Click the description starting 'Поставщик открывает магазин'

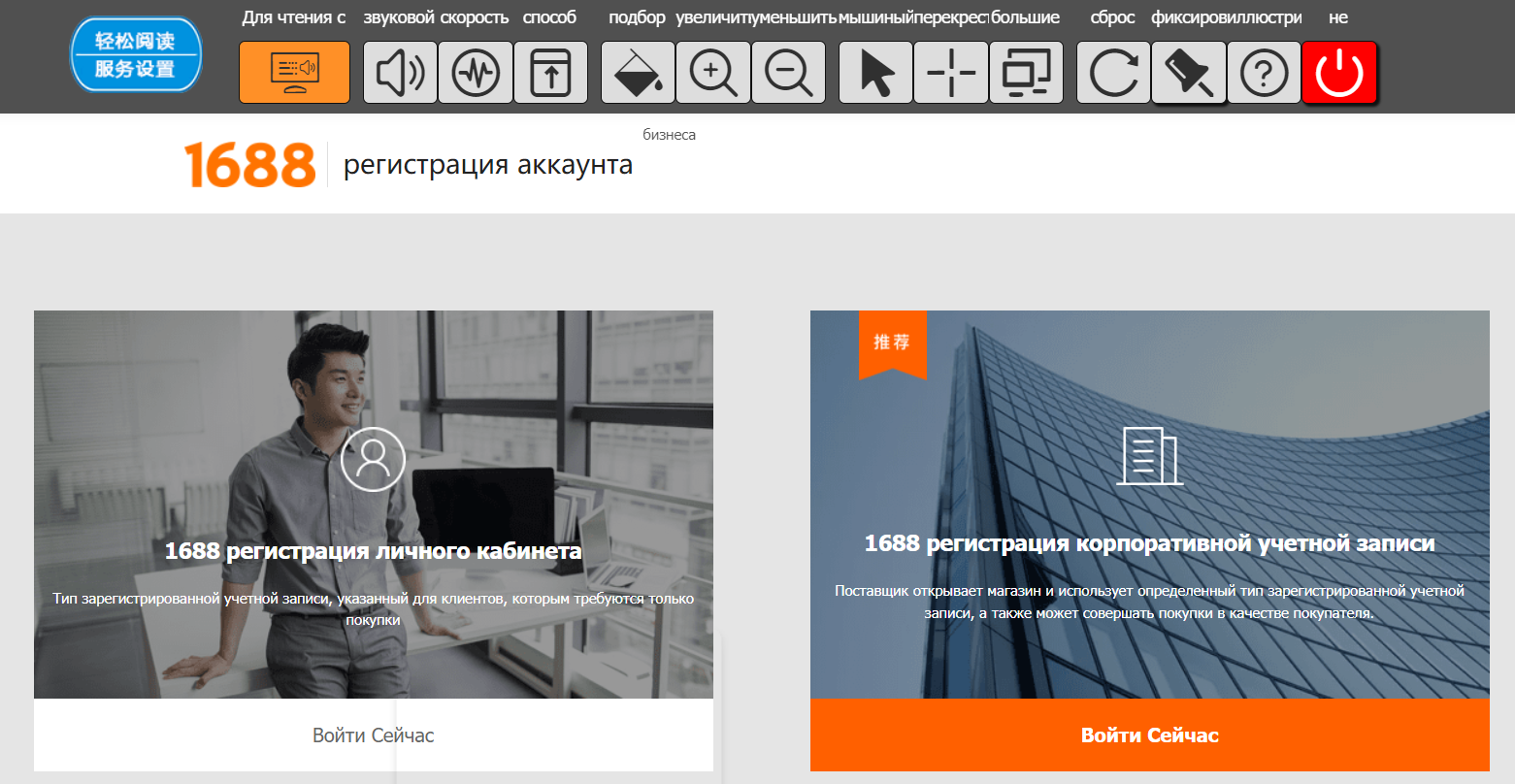click(1150, 602)
